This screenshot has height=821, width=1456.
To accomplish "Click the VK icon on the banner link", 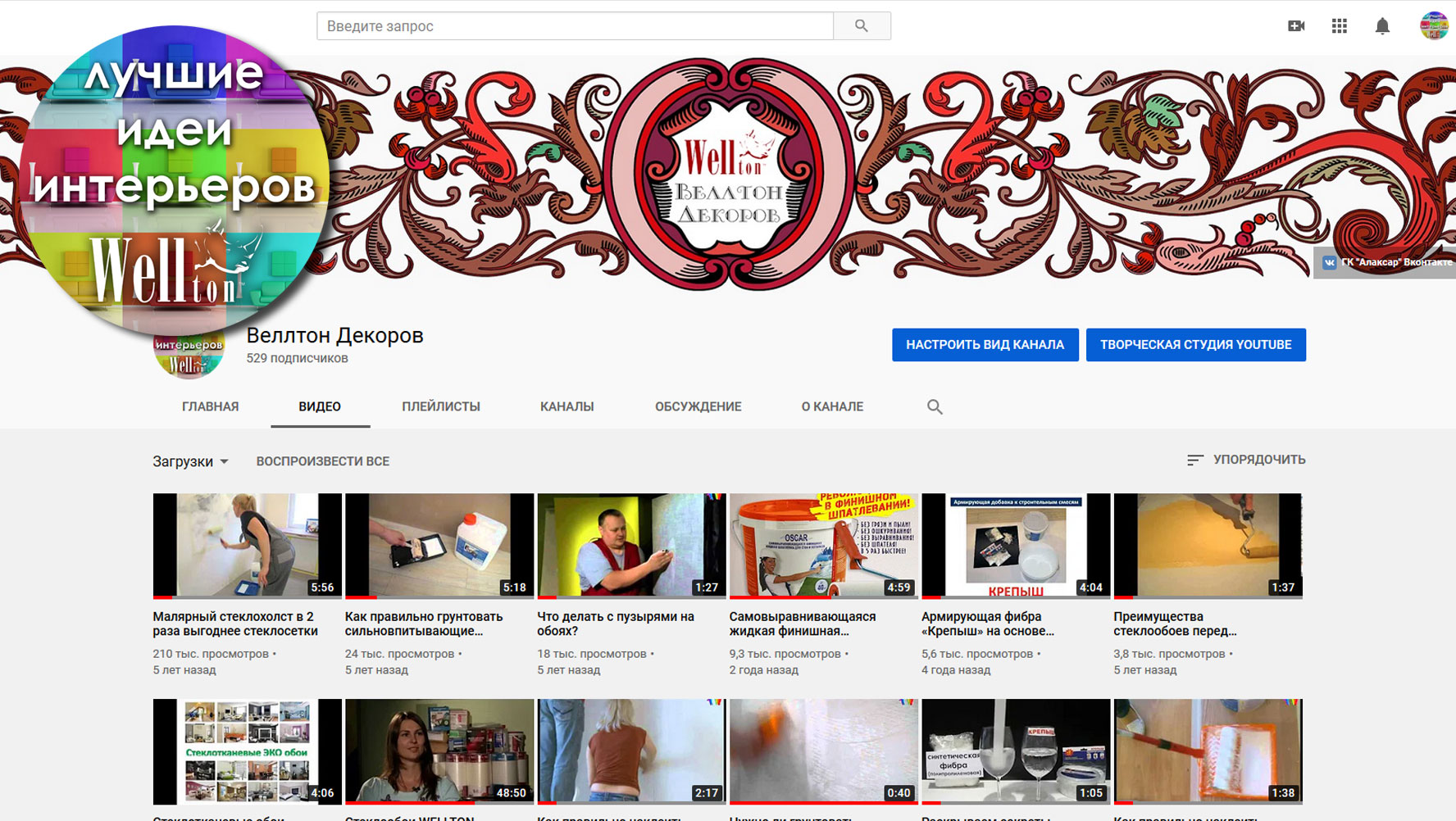I will [x=1329, y=262].
